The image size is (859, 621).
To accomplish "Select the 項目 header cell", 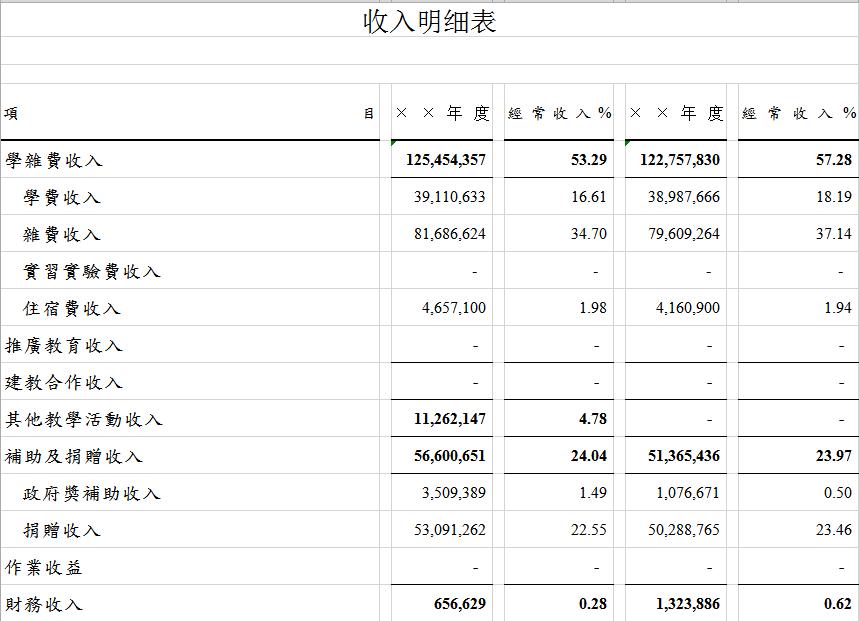I will [x=190, y=114].
